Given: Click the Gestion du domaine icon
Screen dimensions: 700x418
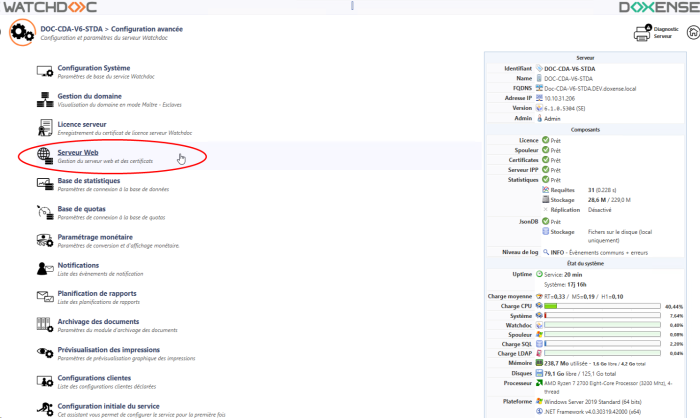Looking at the screenshot, I should click(44, 99).
